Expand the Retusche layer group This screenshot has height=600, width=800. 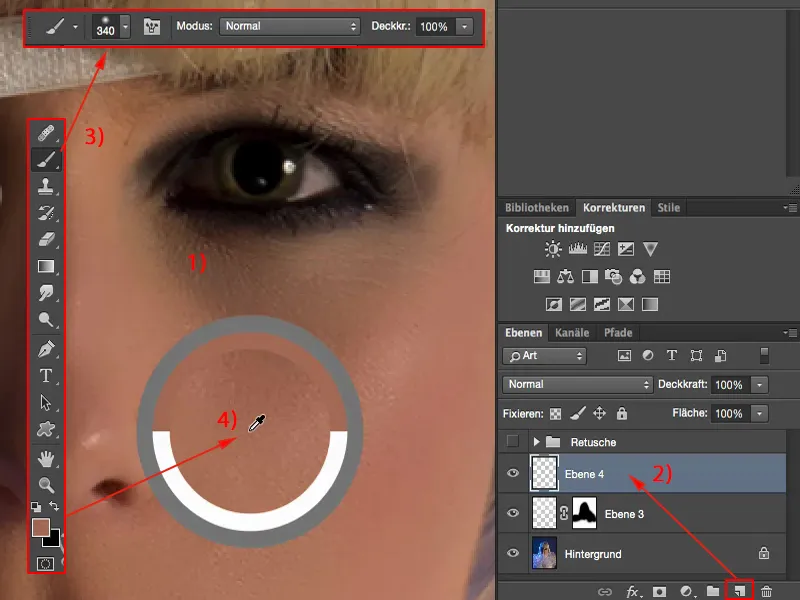(x=536, y=442)
